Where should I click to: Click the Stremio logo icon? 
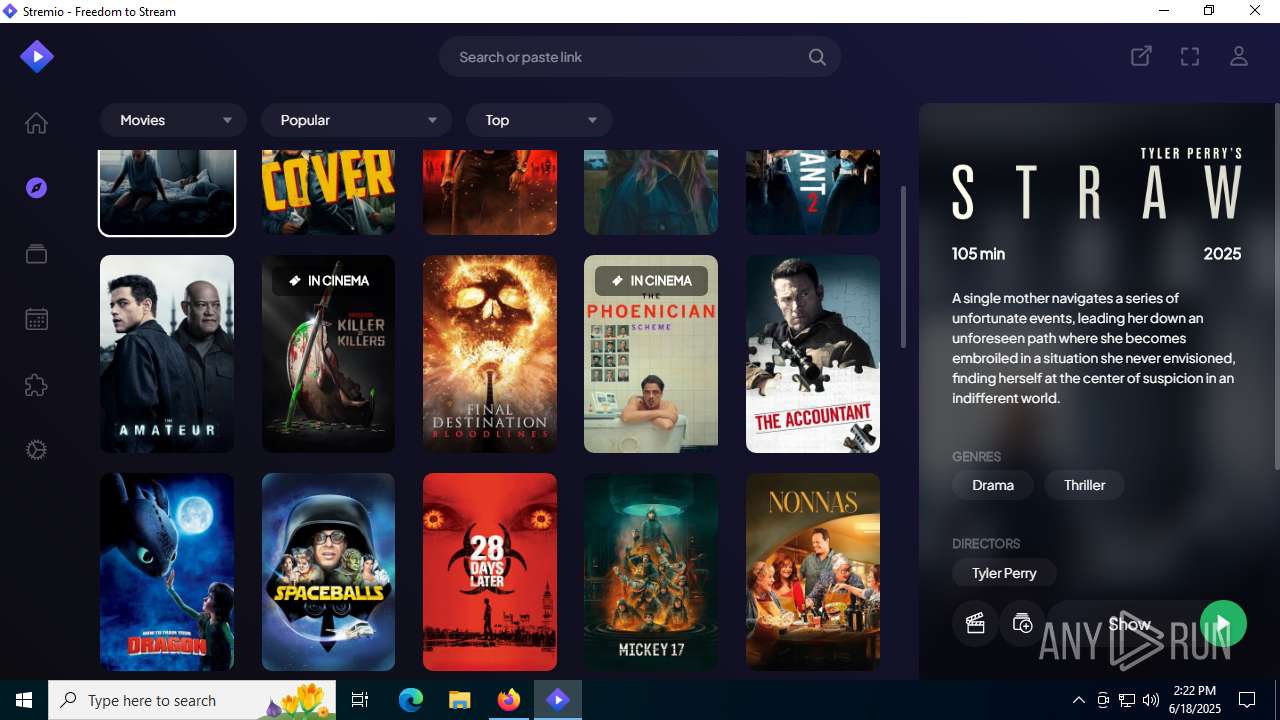[37, 56]
